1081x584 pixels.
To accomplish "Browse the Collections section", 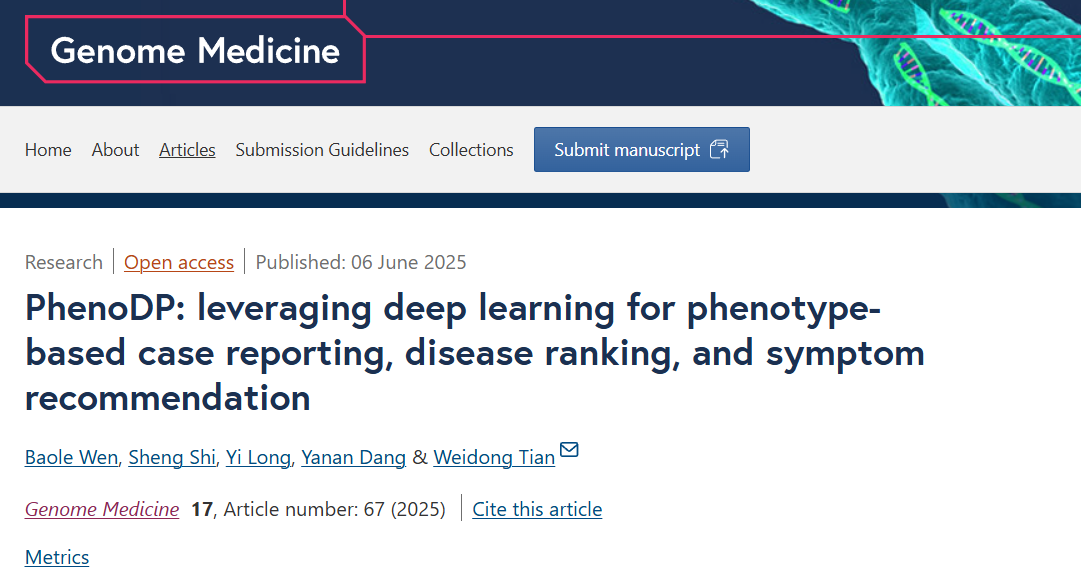I will [471, 150].
